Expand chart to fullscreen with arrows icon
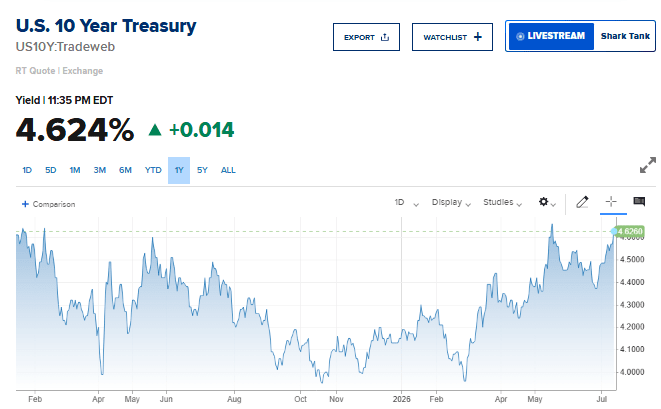 (x=648, y=165)
